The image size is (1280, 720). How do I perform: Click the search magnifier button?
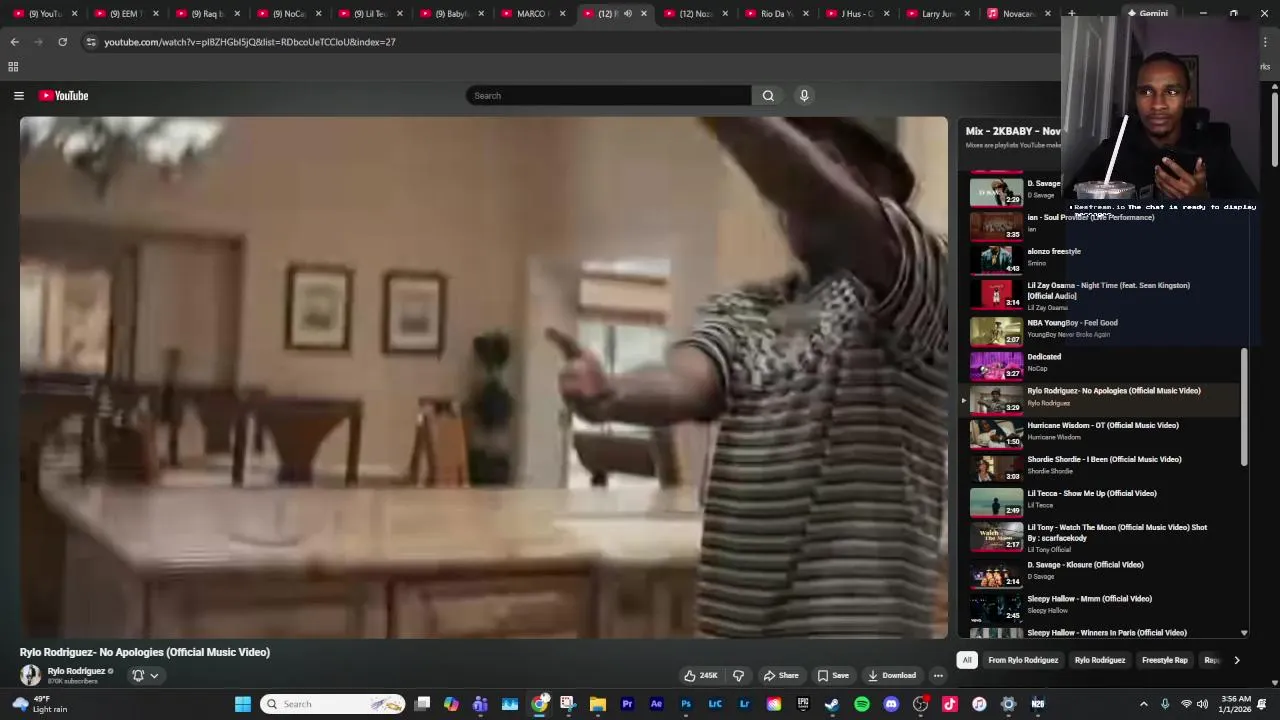[768, 96]
